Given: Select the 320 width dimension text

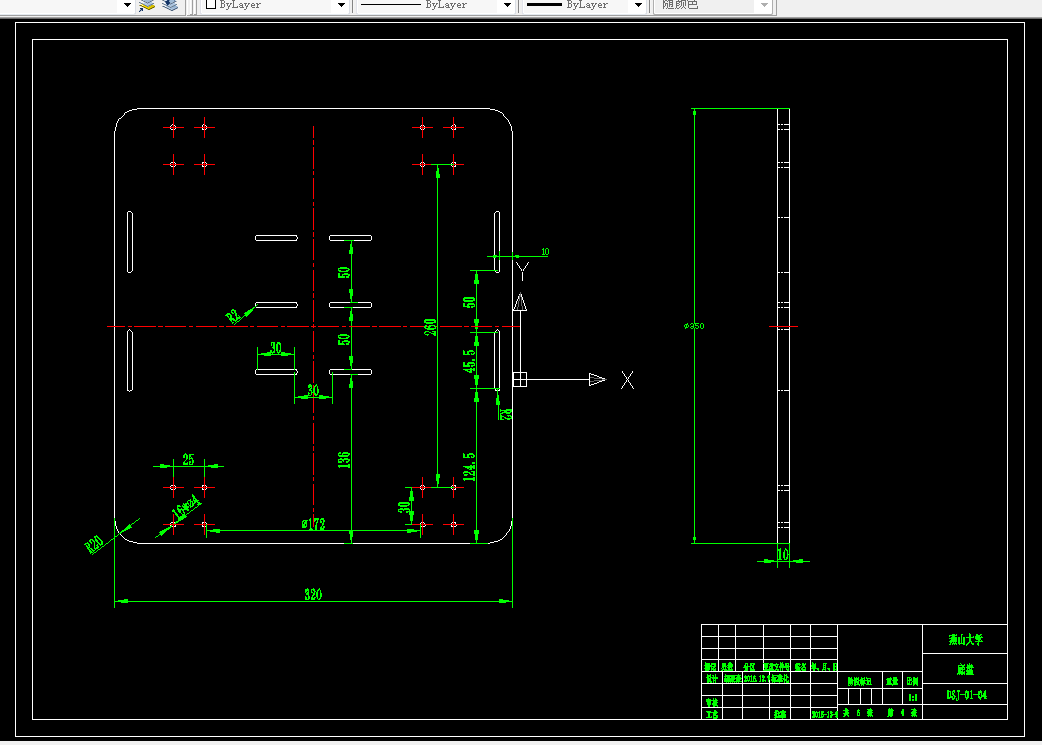Looking at the screenshot, I should tap(313, 594).
